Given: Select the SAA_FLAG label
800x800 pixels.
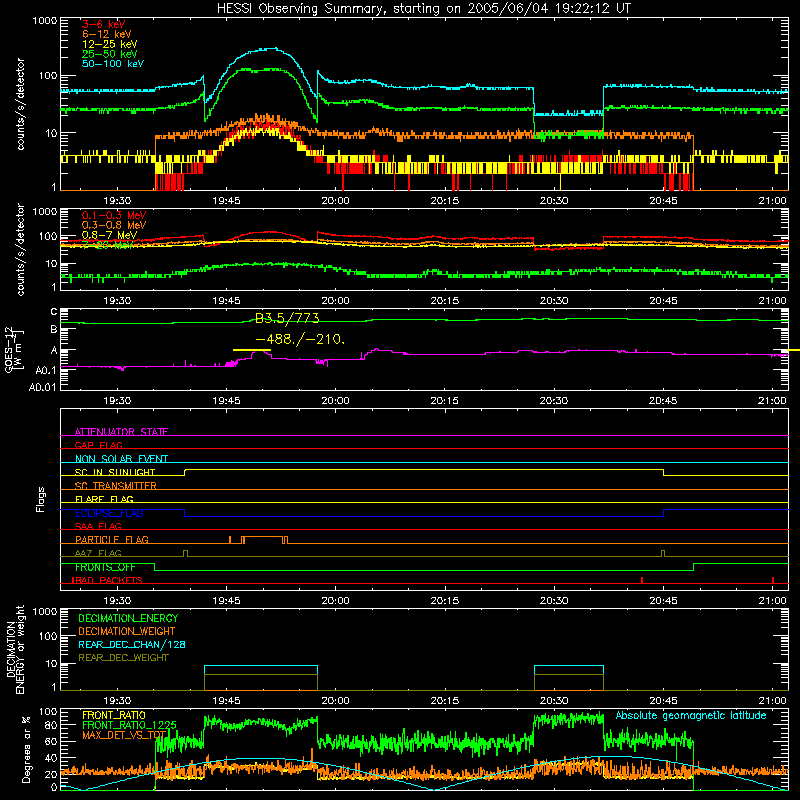Looking at the screenshot, I should tap(98, 526).
